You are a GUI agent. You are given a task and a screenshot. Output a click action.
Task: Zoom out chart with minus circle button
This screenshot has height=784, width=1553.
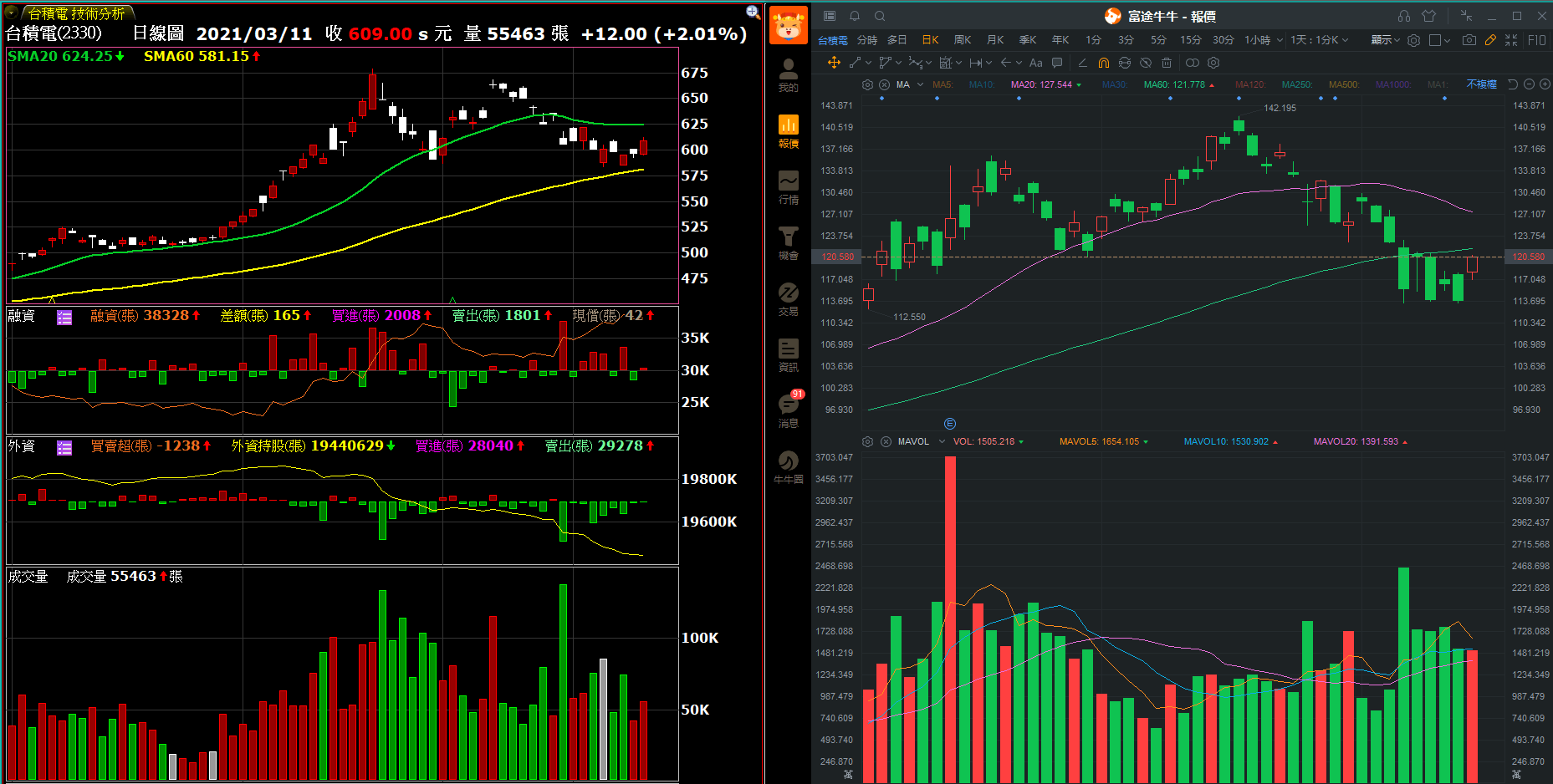point(1529,84)
